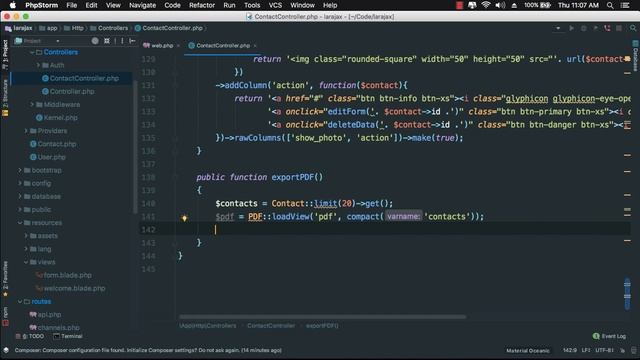Viewport: 640px width, 360px height.
Task: Expand the public folder
Action: (x=20, y=209)
